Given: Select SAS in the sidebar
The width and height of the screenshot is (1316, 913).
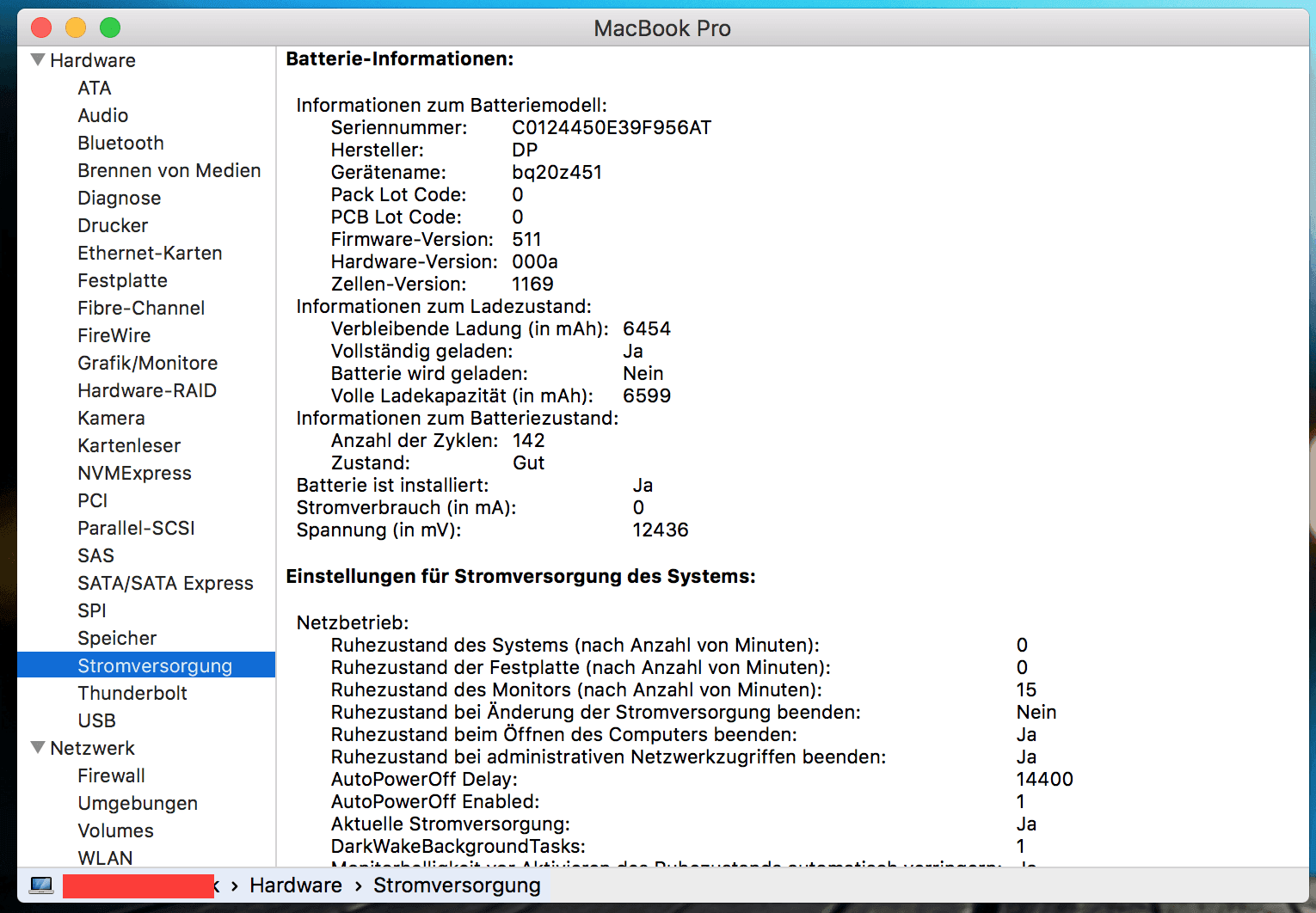Looking at the screenshot, I should click(95, 555).
